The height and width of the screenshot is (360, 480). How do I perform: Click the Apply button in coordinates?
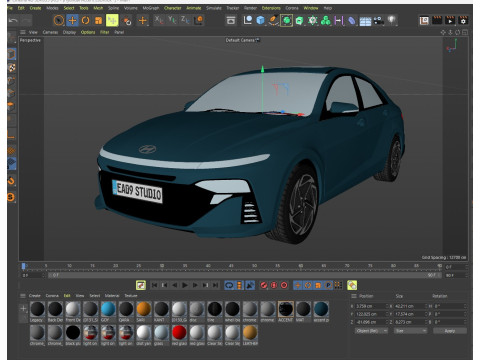pyautogui.click(x=450, y=331)
